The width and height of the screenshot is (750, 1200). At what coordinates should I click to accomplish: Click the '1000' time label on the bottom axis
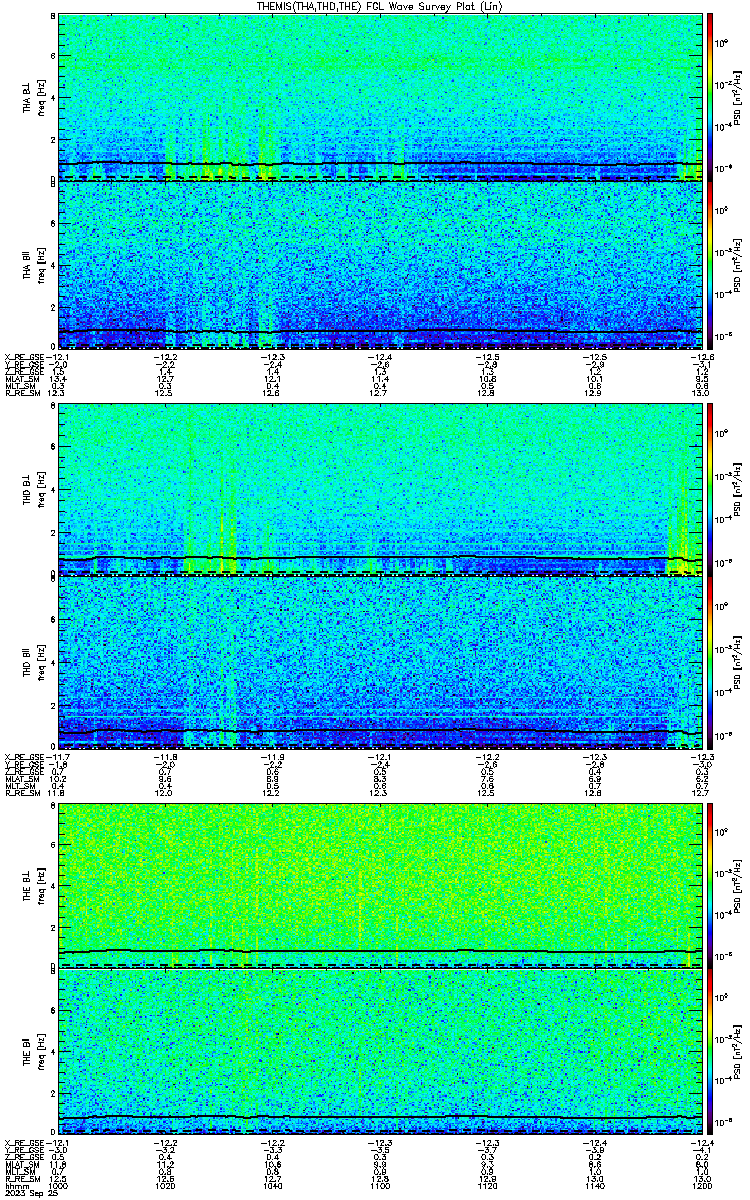click(x=60, y=1186)
